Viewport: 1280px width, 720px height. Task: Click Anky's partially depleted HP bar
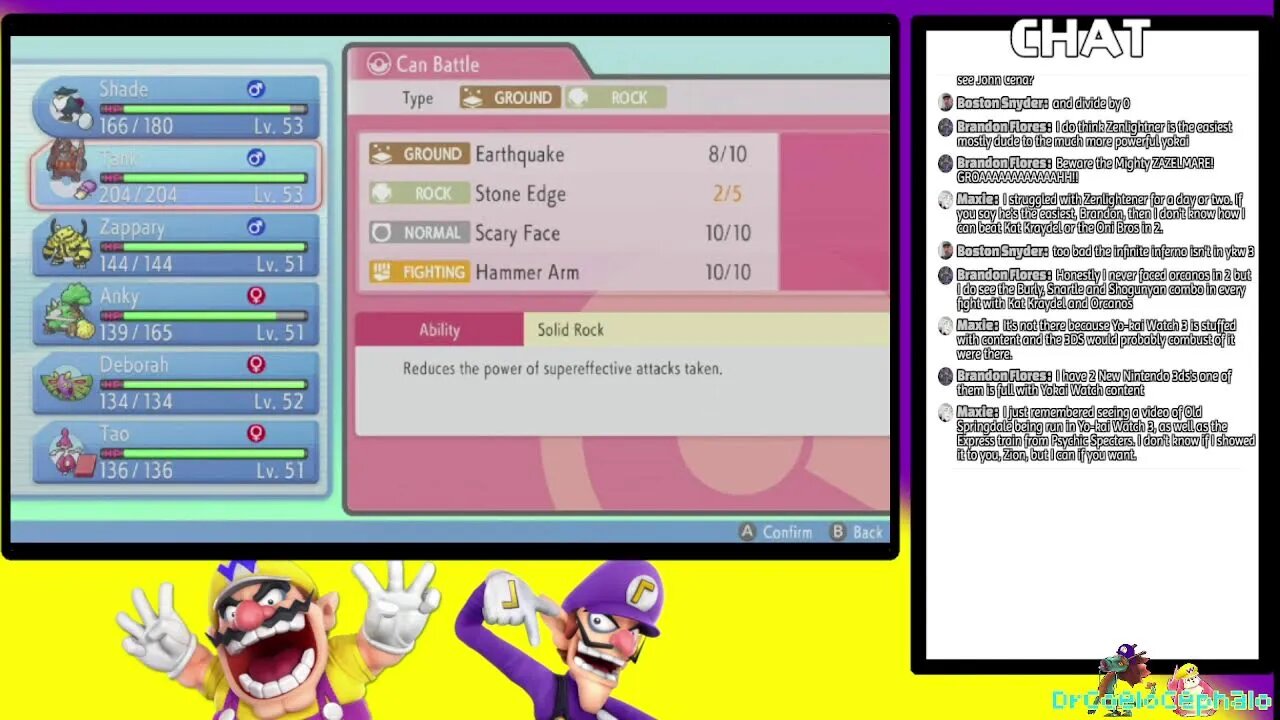click(x=204, y=315)
